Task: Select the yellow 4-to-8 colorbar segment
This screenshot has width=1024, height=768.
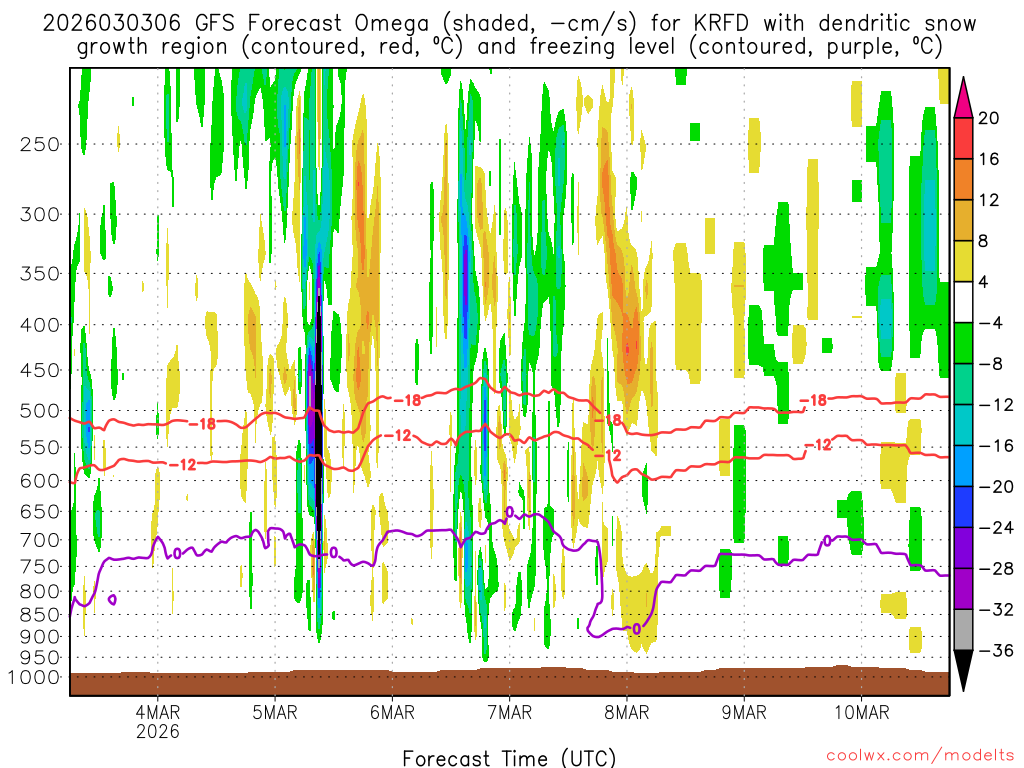Action: click(963, 261)
